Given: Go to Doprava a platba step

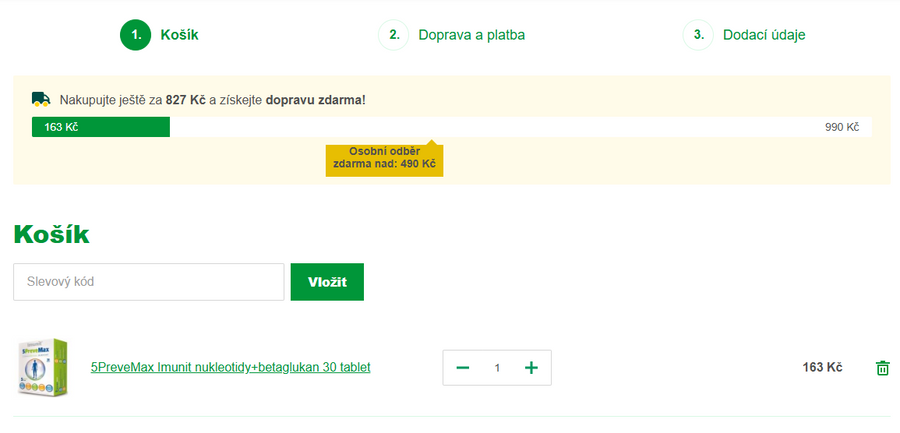Looking at the screenshot, I should (471, 35).
